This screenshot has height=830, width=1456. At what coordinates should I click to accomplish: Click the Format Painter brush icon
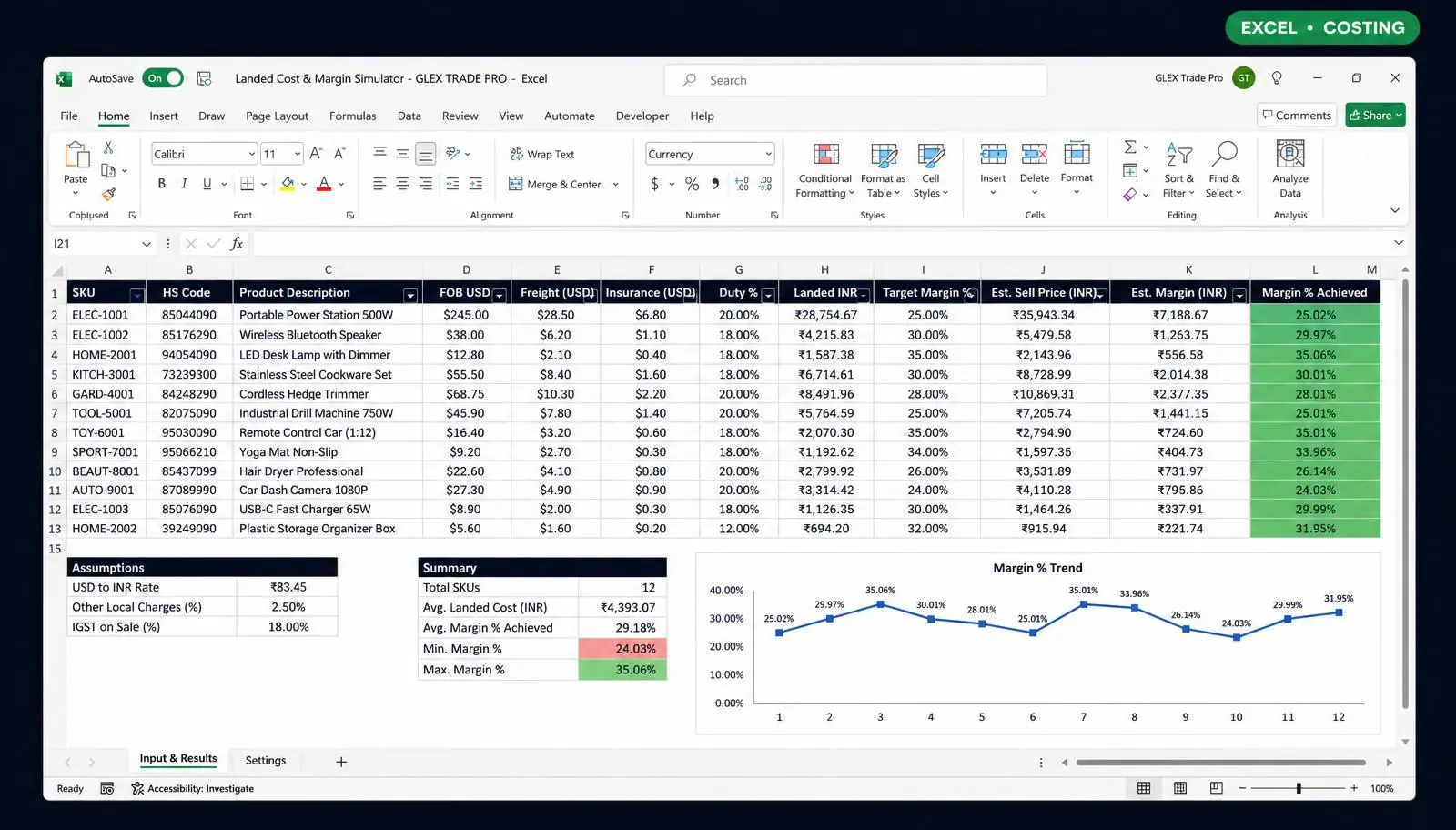pos(108,194)
